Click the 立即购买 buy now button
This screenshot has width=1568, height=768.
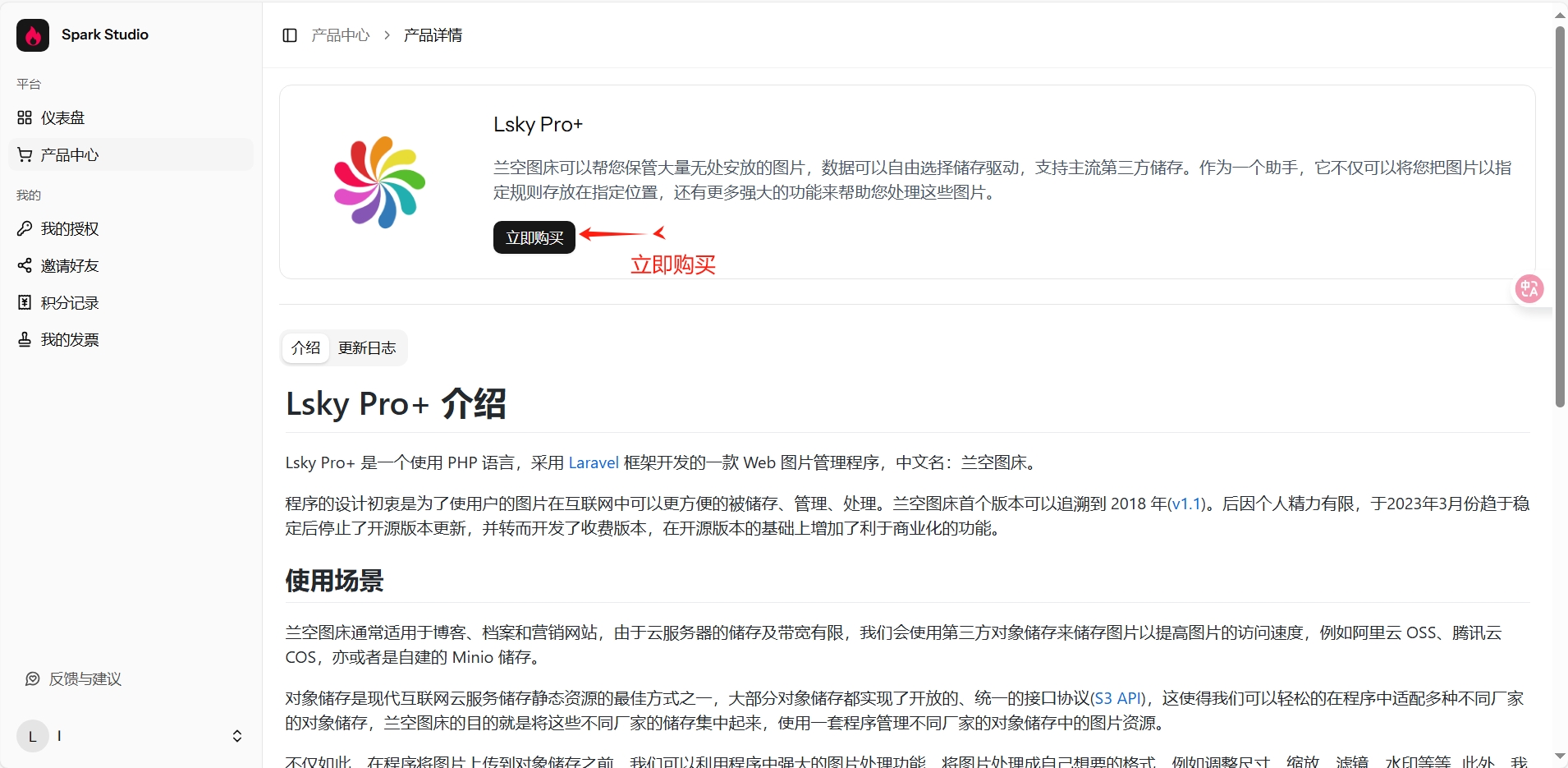[534, 237]
